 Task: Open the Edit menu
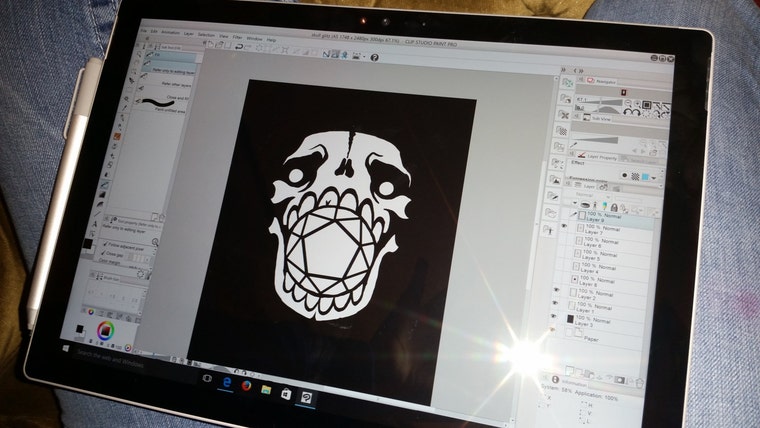coord(154,32)
